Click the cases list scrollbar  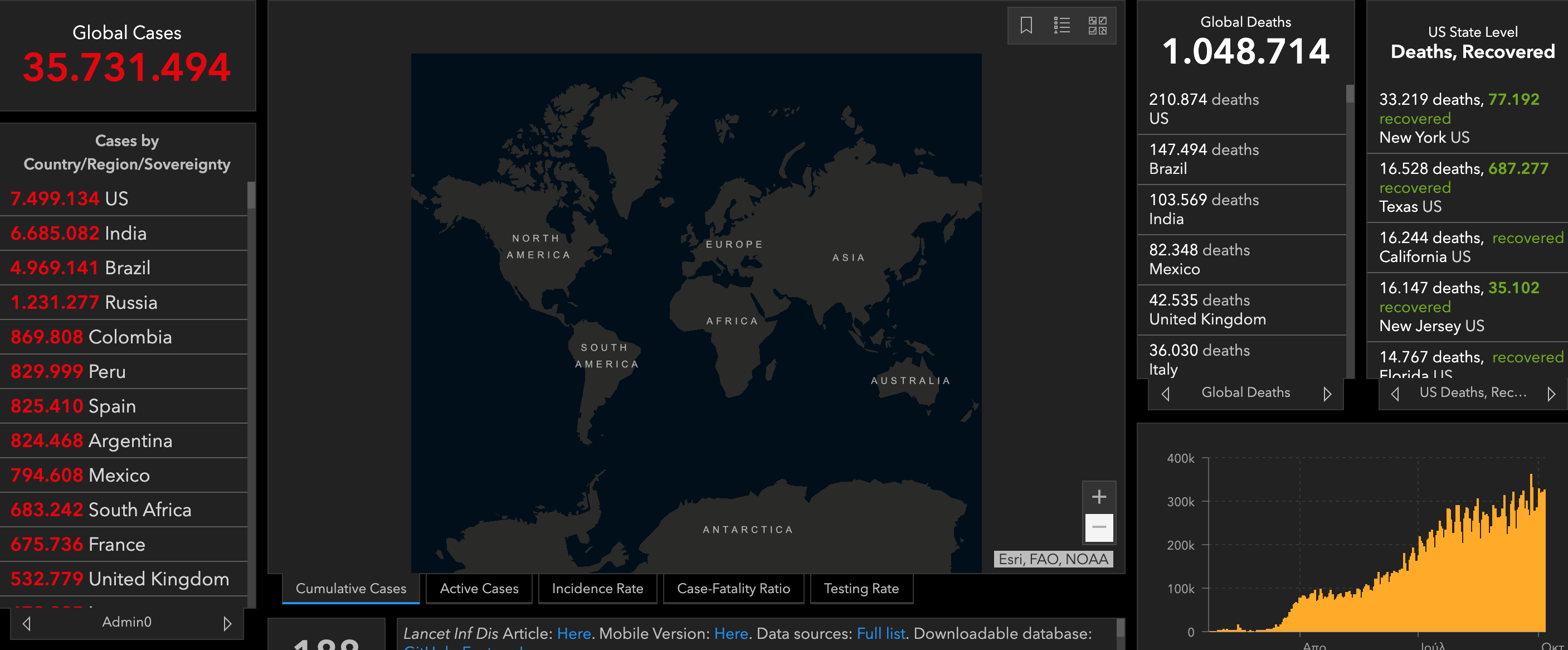(x=251, y=196)
